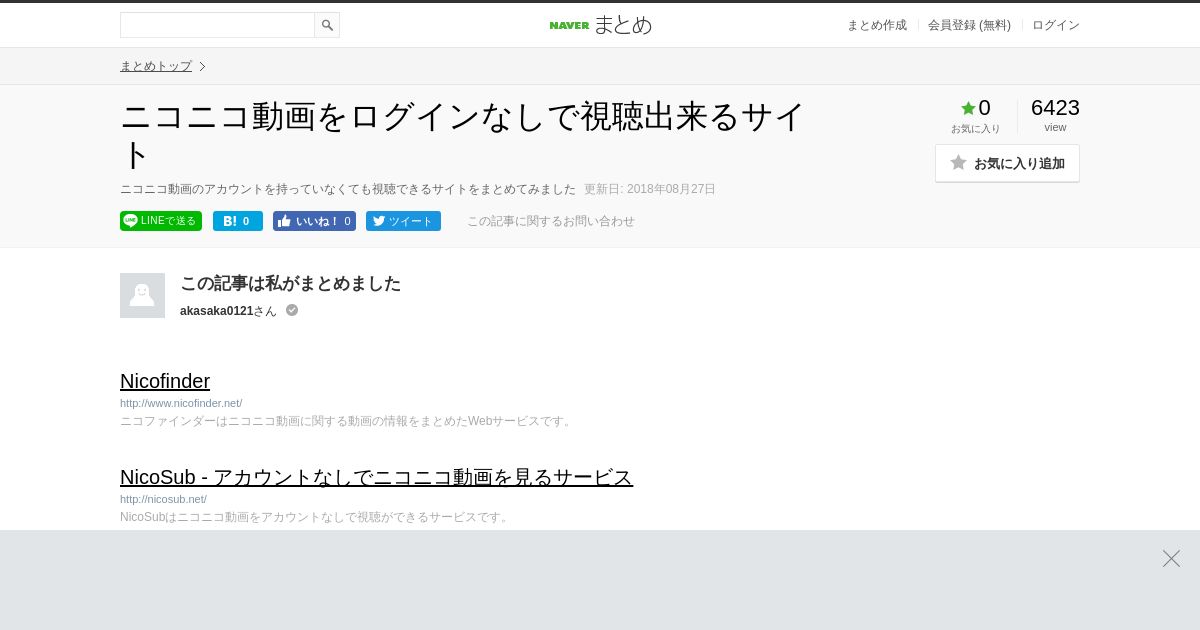Add to favorites with お気に入り追加
Screen dimensions: 1200x630
[x=1007, y=163]
